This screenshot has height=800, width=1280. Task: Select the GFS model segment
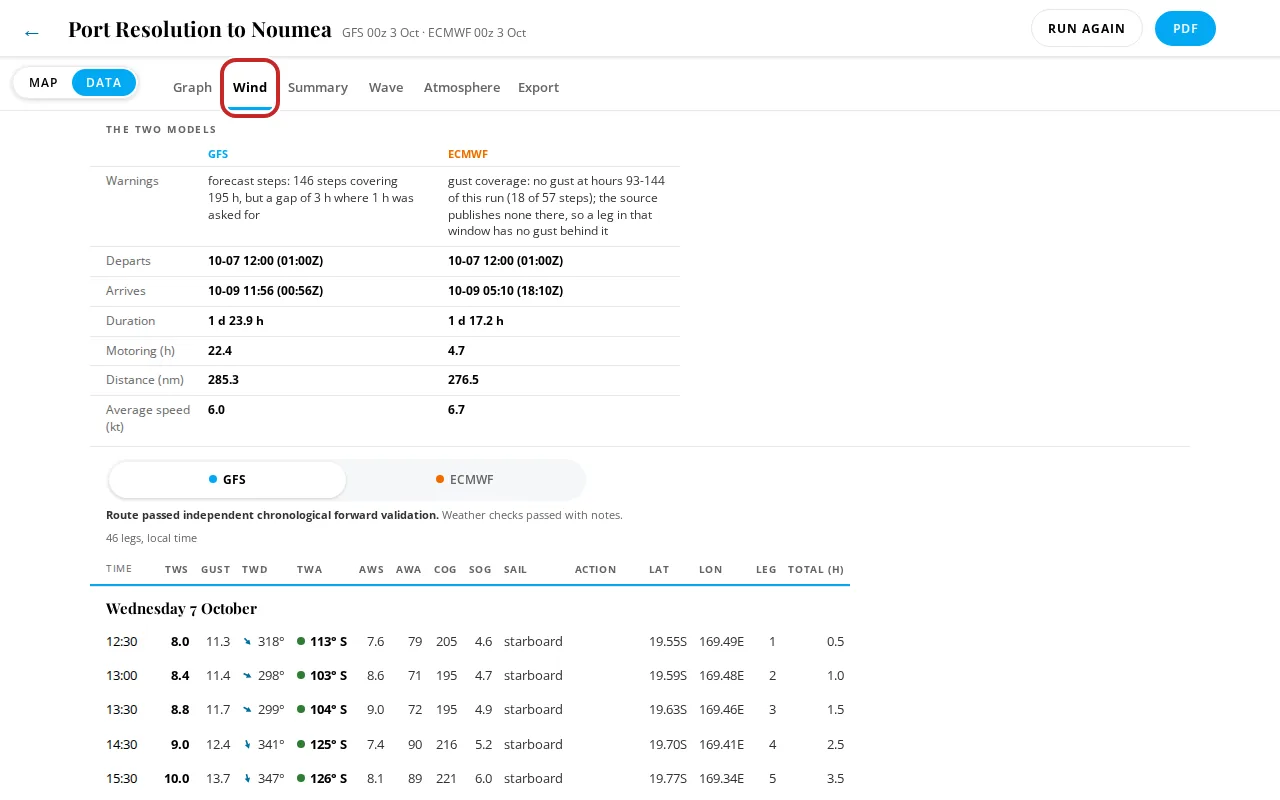click(x=227, y=480)
